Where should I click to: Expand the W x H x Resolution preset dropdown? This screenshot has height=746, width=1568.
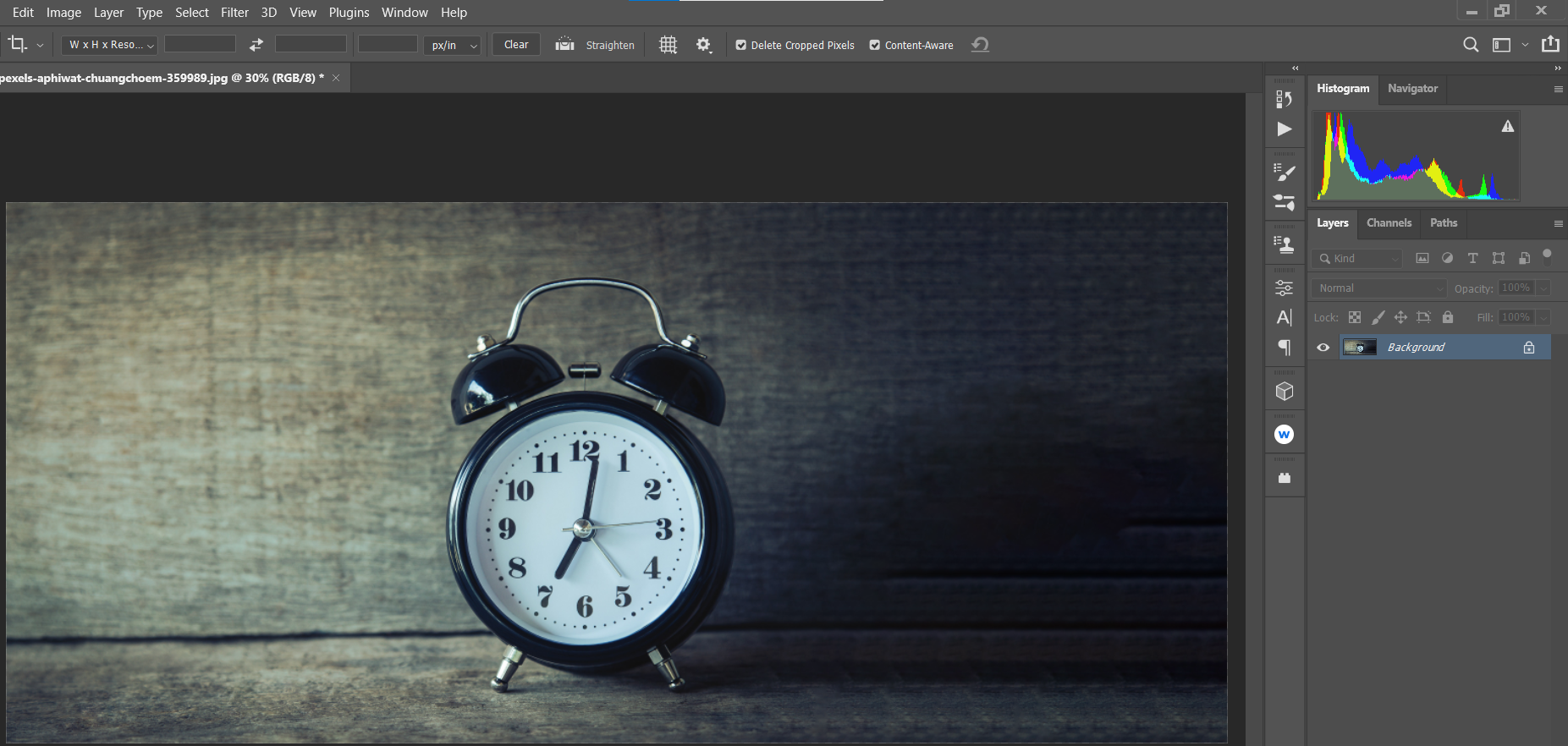point(111,45)
